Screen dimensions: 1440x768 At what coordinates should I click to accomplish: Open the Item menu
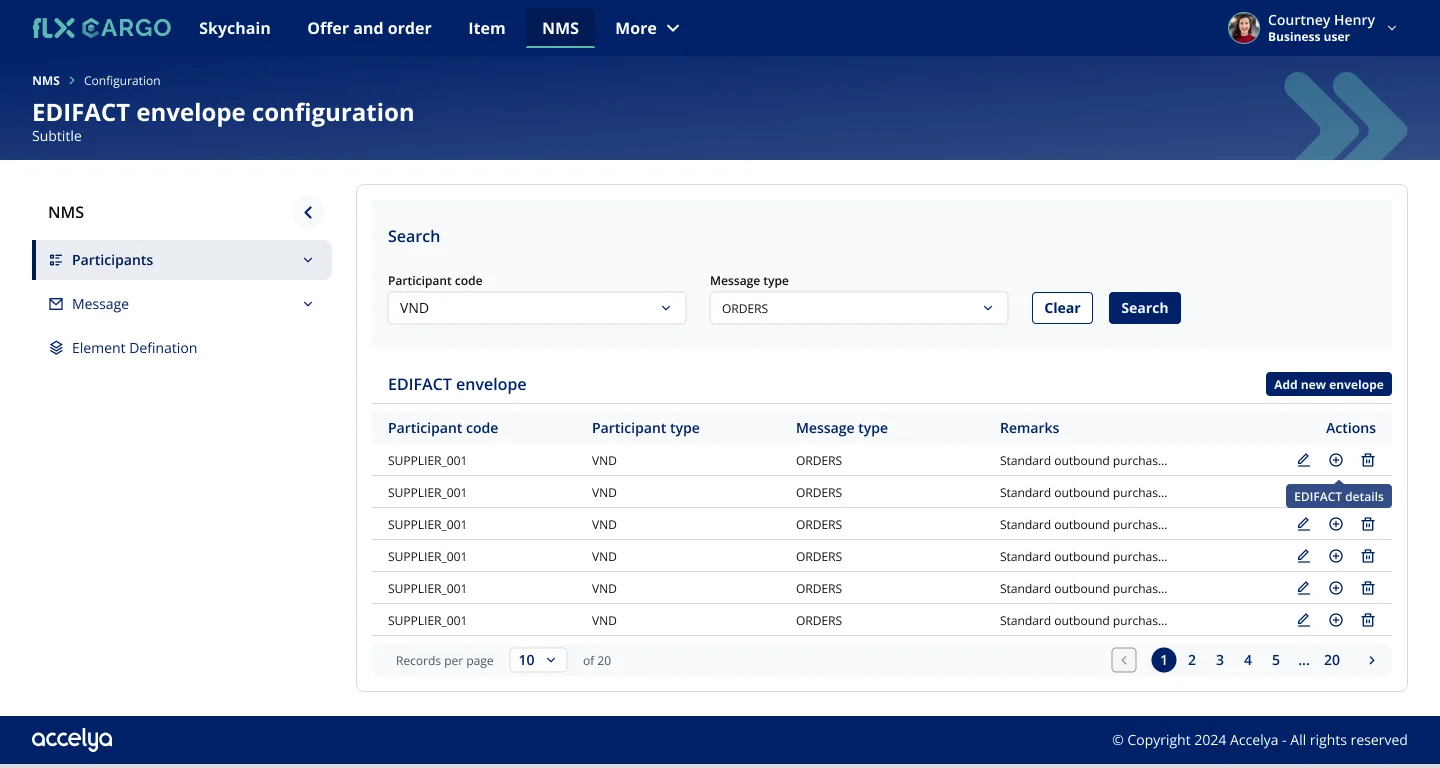click(x=487, y=28)
